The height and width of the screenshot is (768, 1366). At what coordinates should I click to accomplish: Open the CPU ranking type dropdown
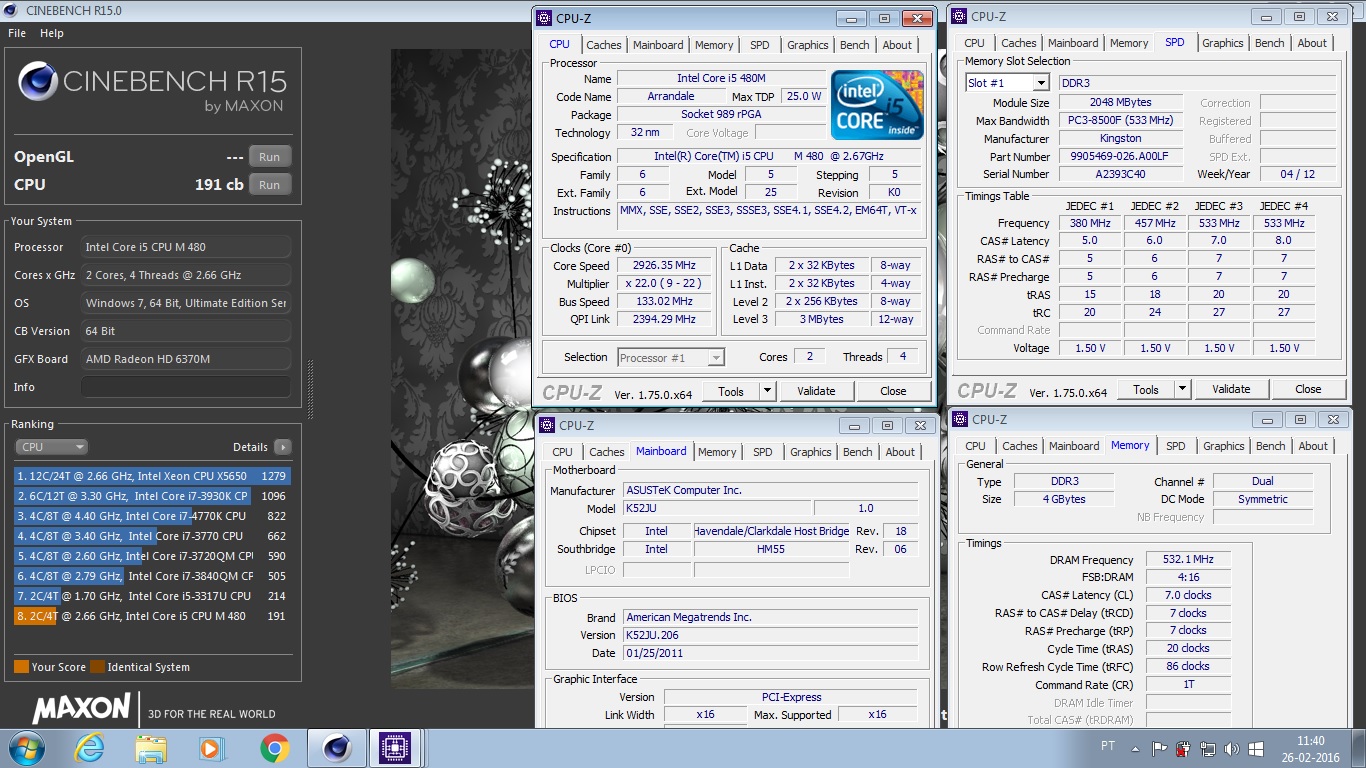pyautogui.click(x=52, y=447)
